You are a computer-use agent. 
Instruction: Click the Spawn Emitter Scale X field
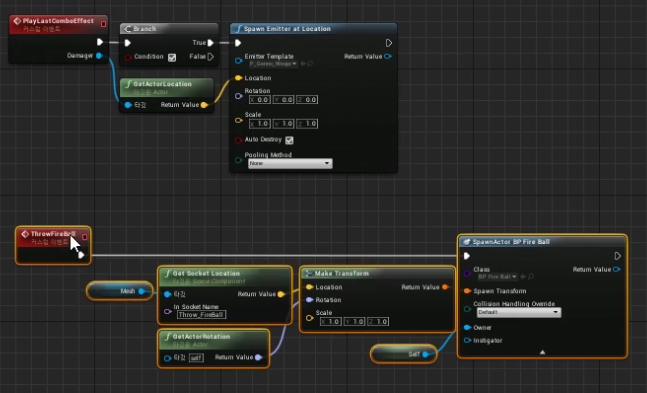click(260, 123)
